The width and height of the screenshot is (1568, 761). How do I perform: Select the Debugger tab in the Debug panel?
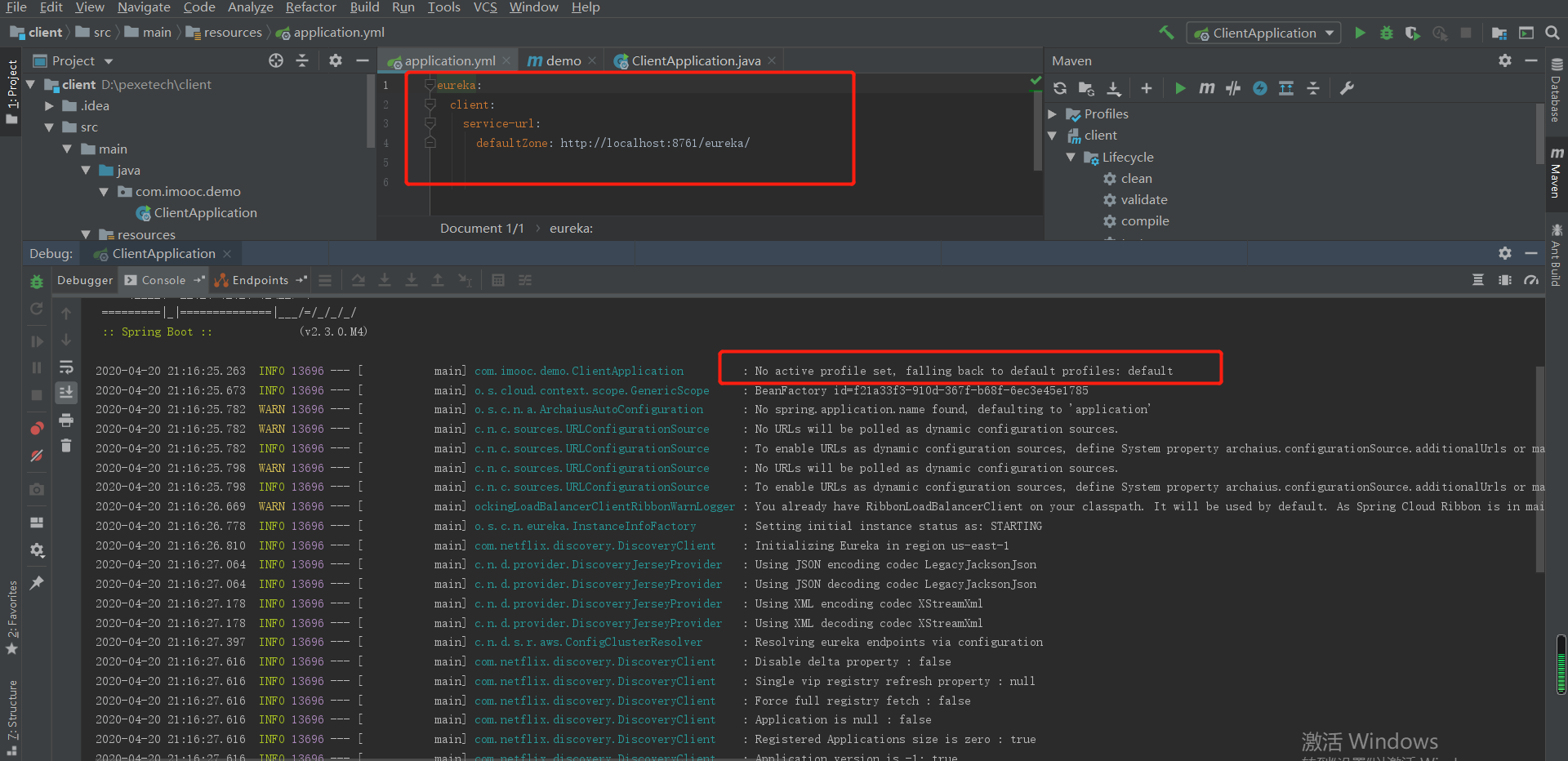coord(85,280)
